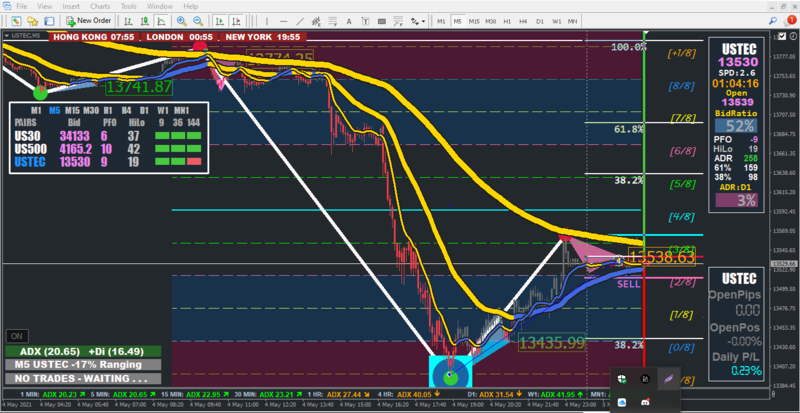The image size is (800, 413).
Task: Open the Discord tray icon
Action: [645, 402]
